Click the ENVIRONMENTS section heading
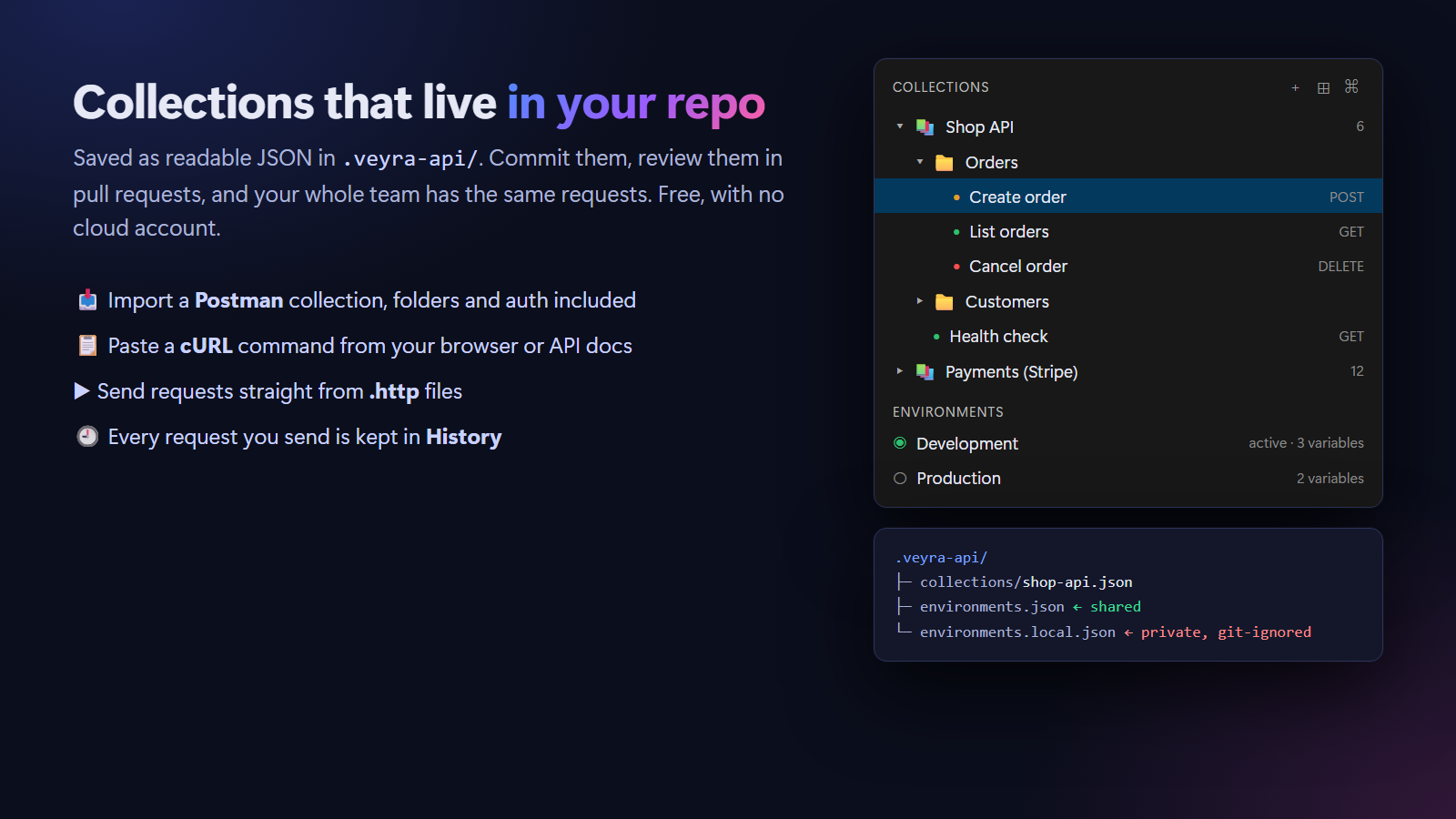The image size is (1456, 819). (947, 412)
